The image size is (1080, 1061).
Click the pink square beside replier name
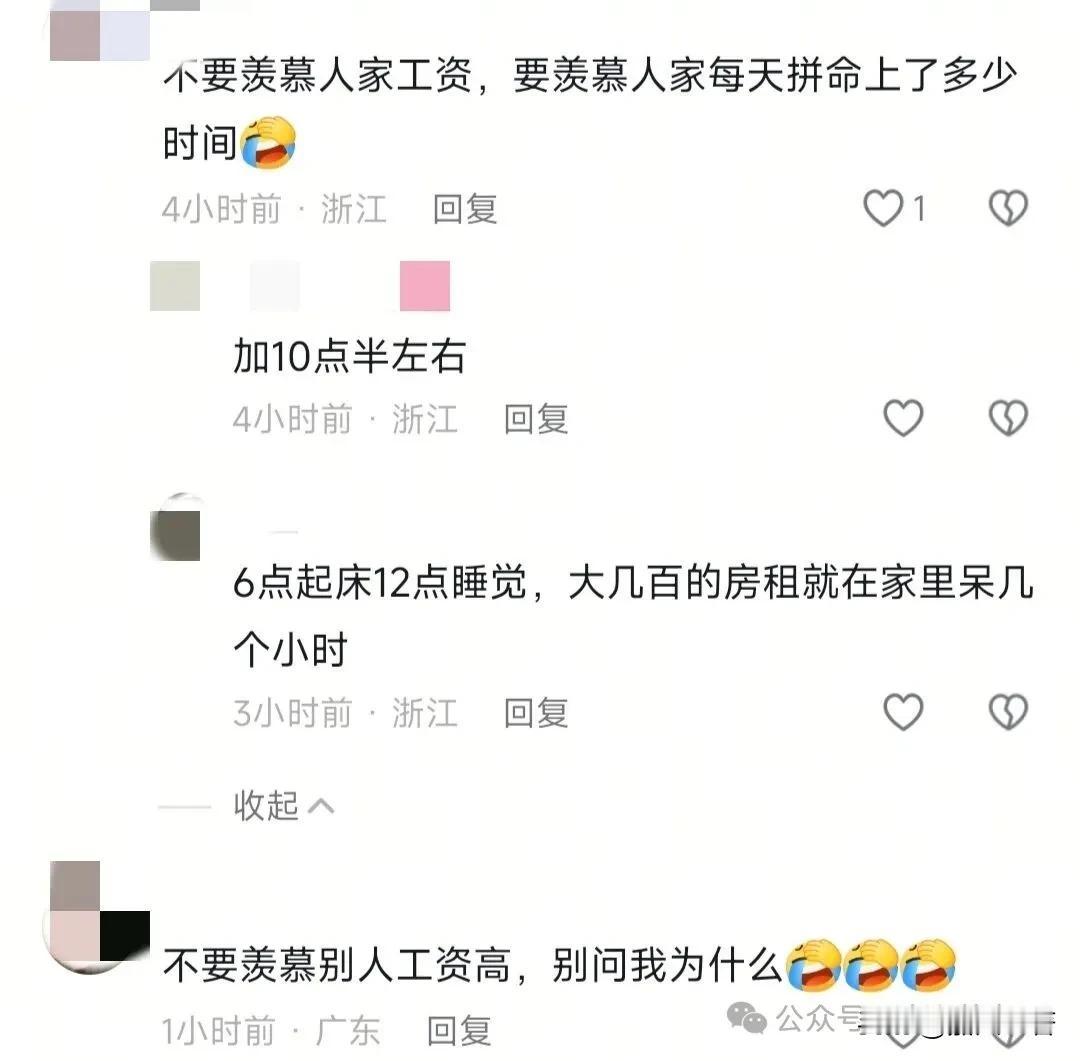coord(425,286)
